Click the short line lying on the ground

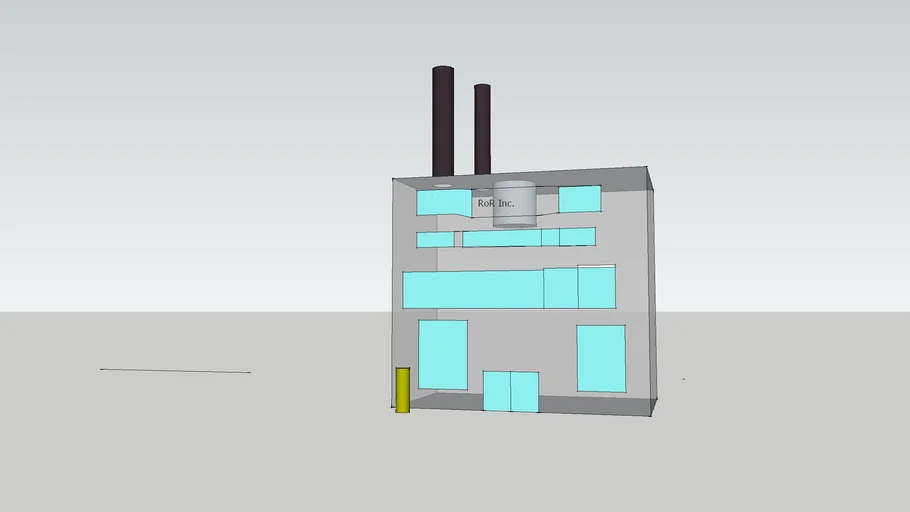(x=175, y=370)
